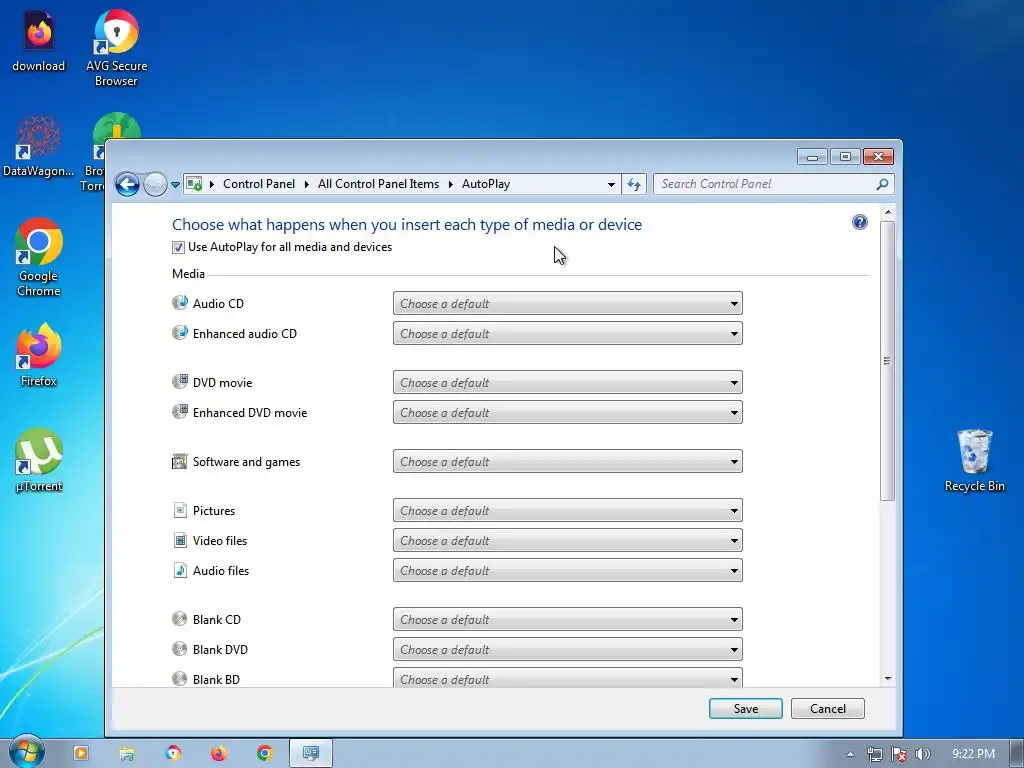Screen dimensions: 1024x768
Task: Open the Google Chrome desktop shortcut
Action: coord(39,257)
